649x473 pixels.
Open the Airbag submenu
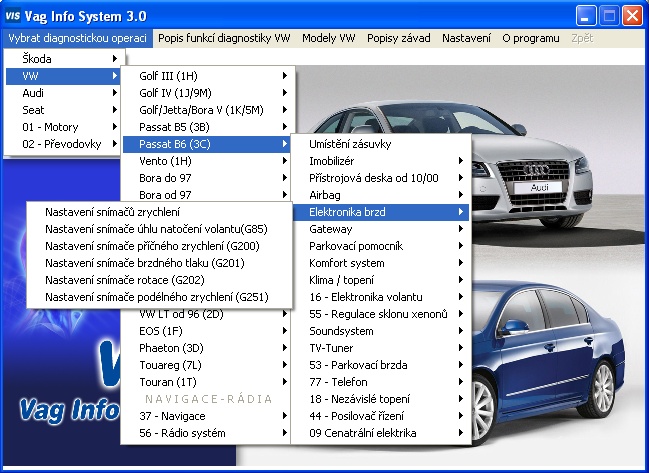[381, 194]
